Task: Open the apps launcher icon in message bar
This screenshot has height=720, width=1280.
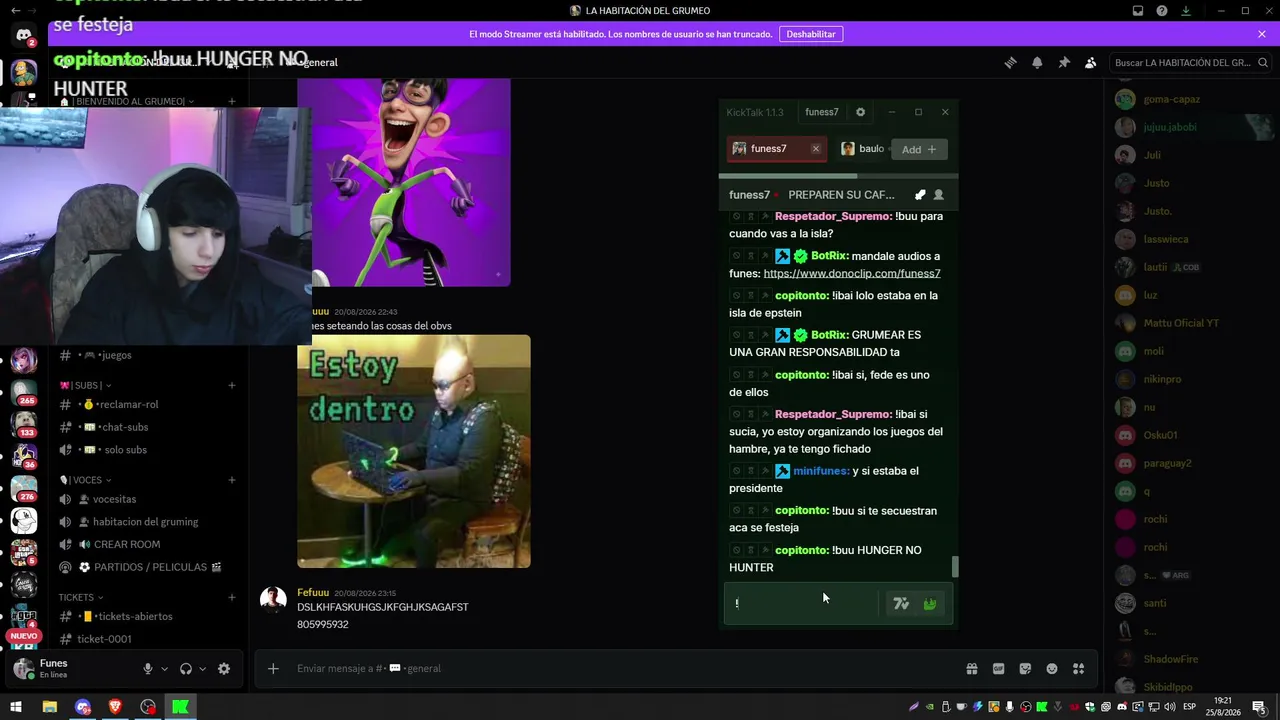Action: (x=1078, y=669)
